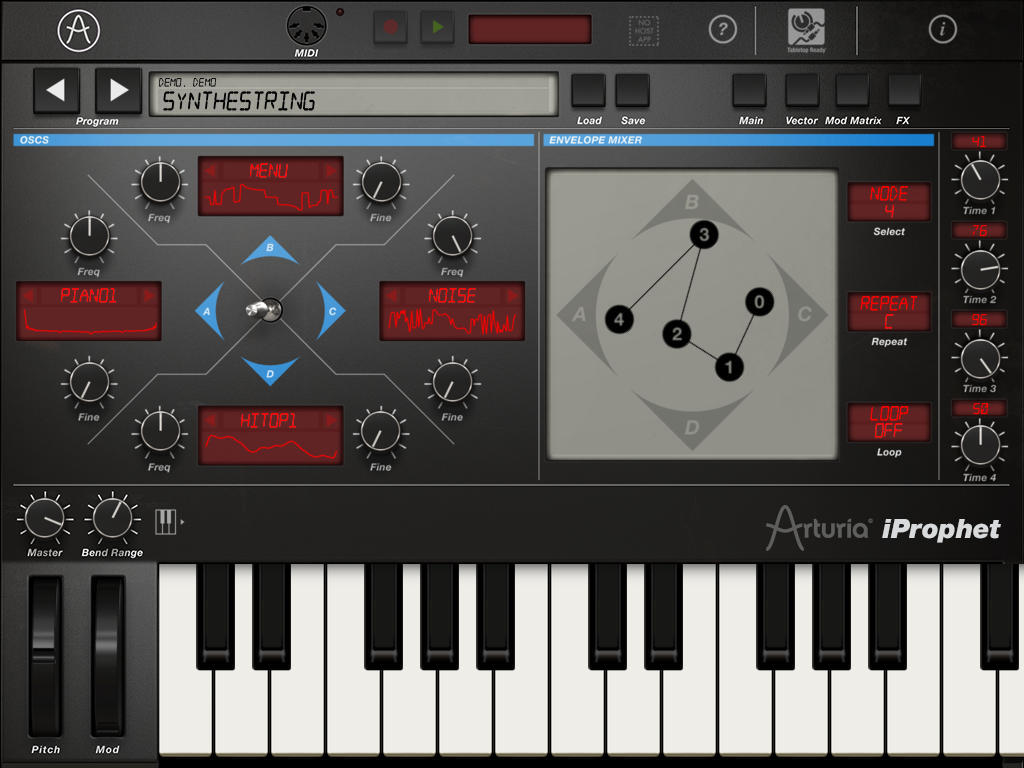This screenshot has width=1024, height=768.
Task: Select envelope node 4
Action: pyautogui.click(x=619, y=319)
